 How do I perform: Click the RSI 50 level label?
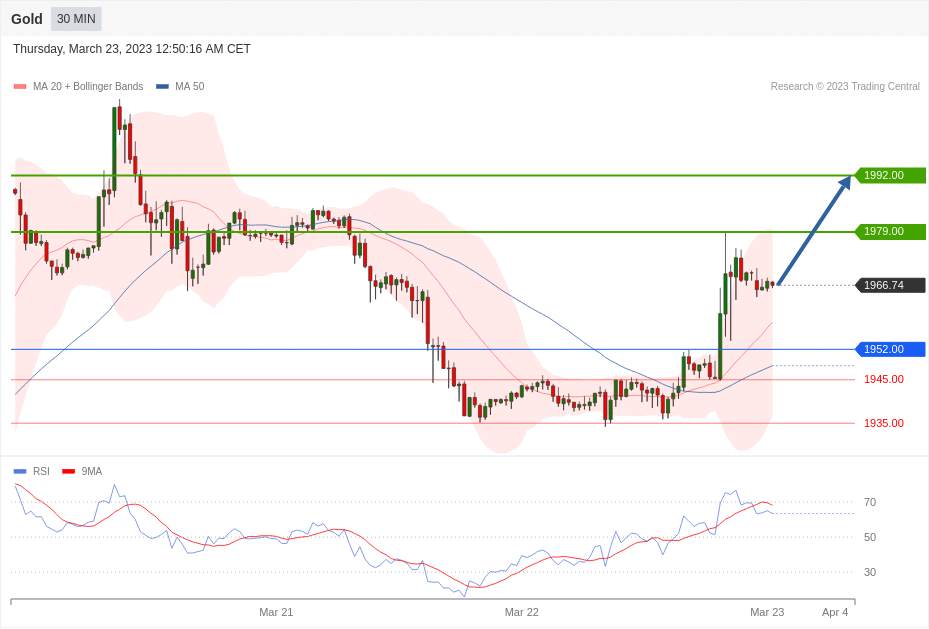pos(870,537)
